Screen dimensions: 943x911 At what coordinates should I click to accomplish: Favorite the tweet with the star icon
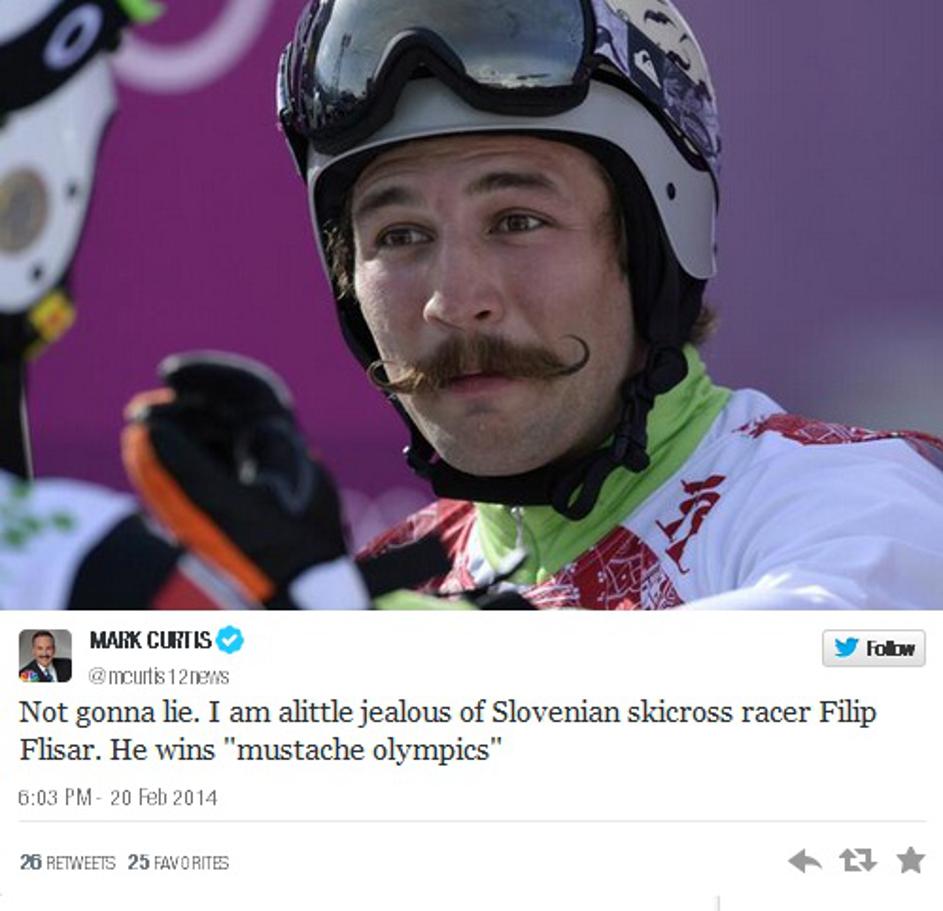[911, 860]
